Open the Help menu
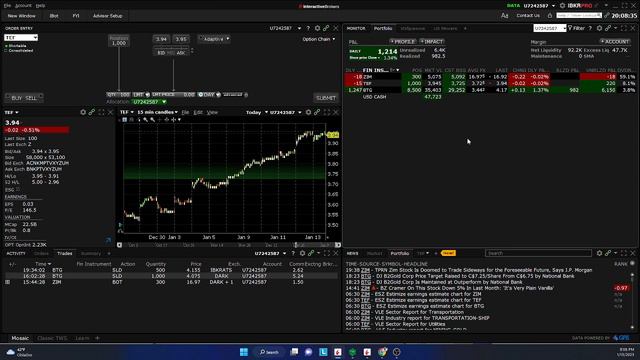 [40, 6]
